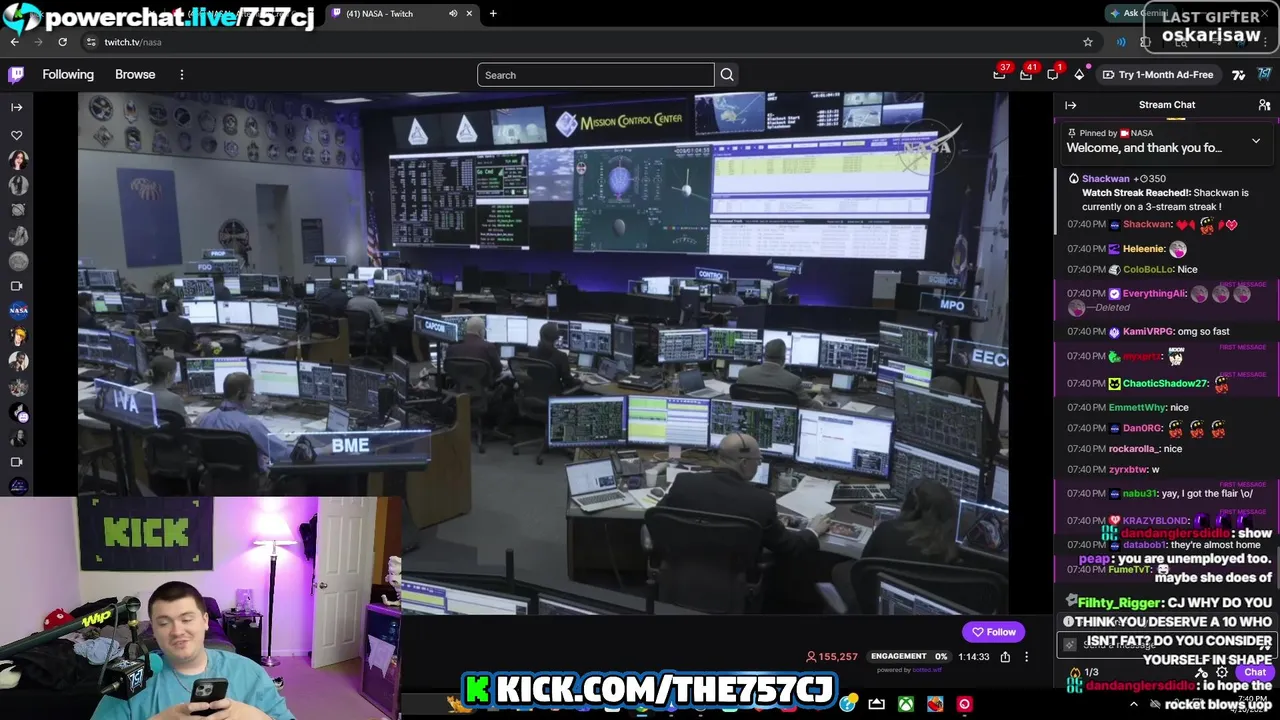1280x720 pixels.
Task: Open the Get Bits diamond icon
Action: [1079, 75]
